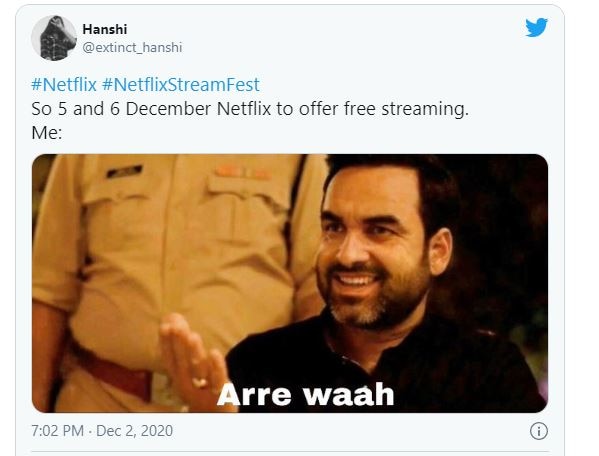Click the free streaming tweet sentence
This screenshot has height=456, width=599.
pos(250,109)
